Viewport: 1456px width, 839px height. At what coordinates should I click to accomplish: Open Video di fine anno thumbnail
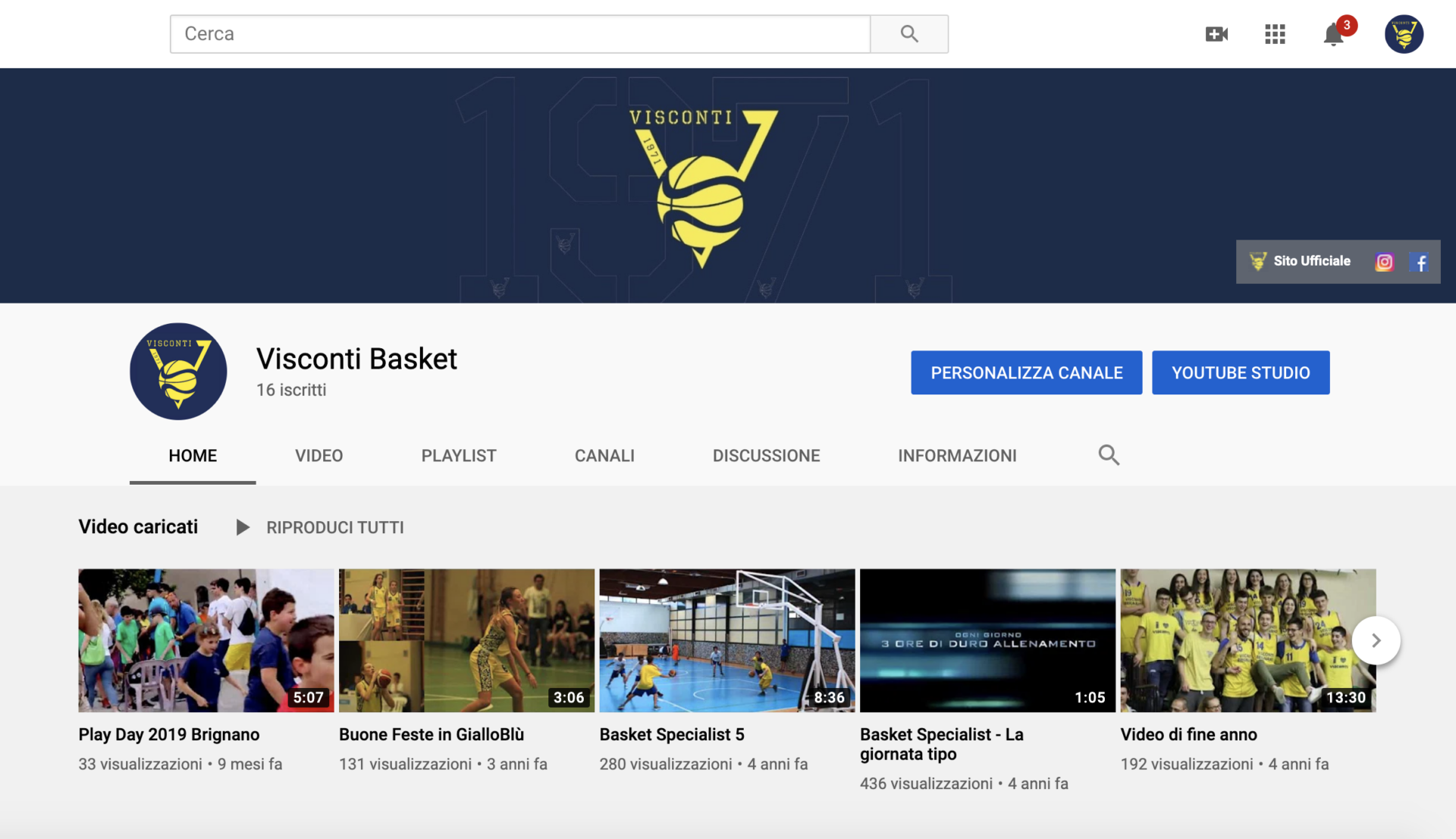click(1248, 640)
